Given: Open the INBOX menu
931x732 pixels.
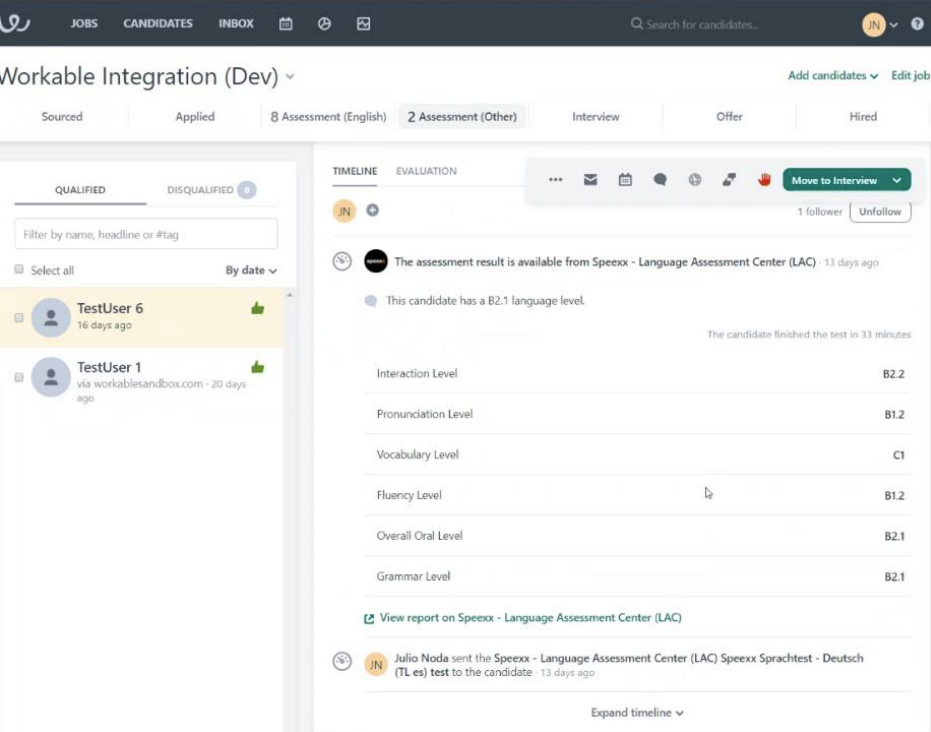Looking at the screenshot, I should (x=236, y=24).
